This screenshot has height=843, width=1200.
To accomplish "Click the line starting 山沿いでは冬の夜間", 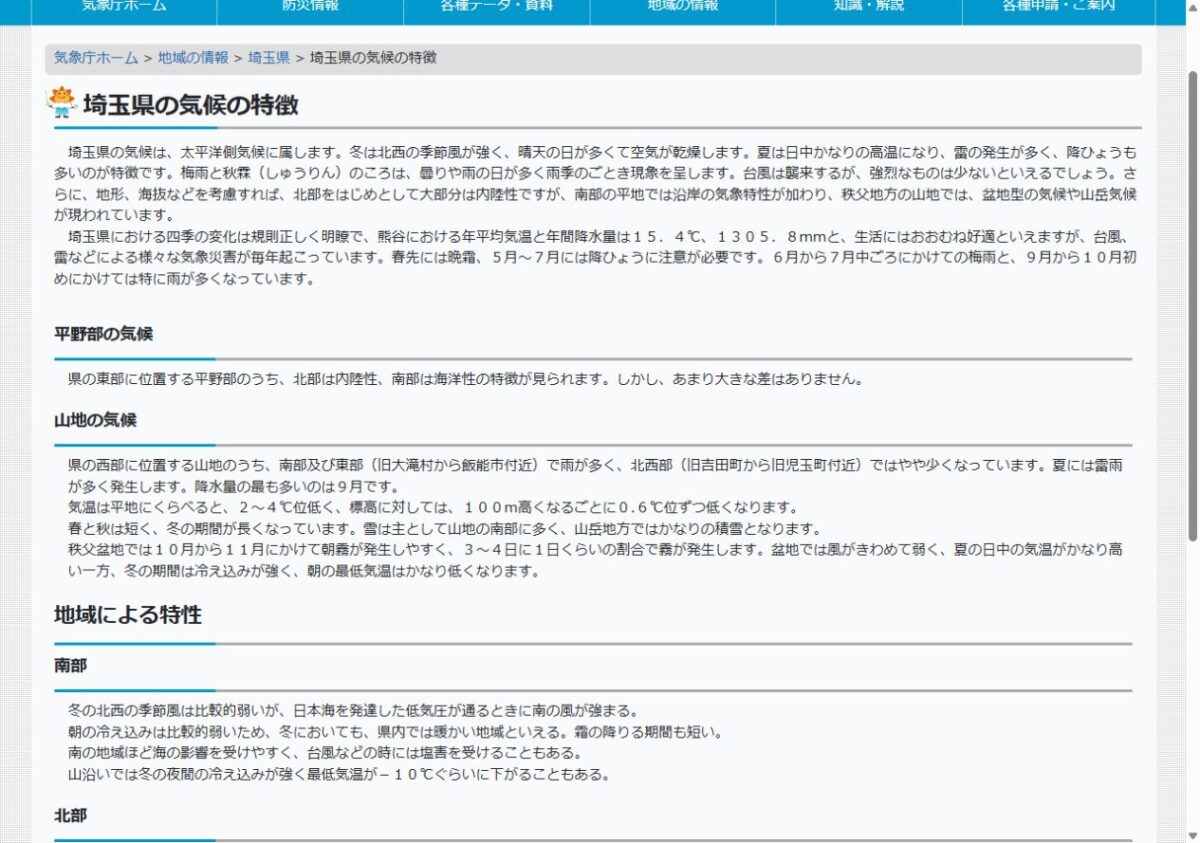I will click(x=339, y=775).
